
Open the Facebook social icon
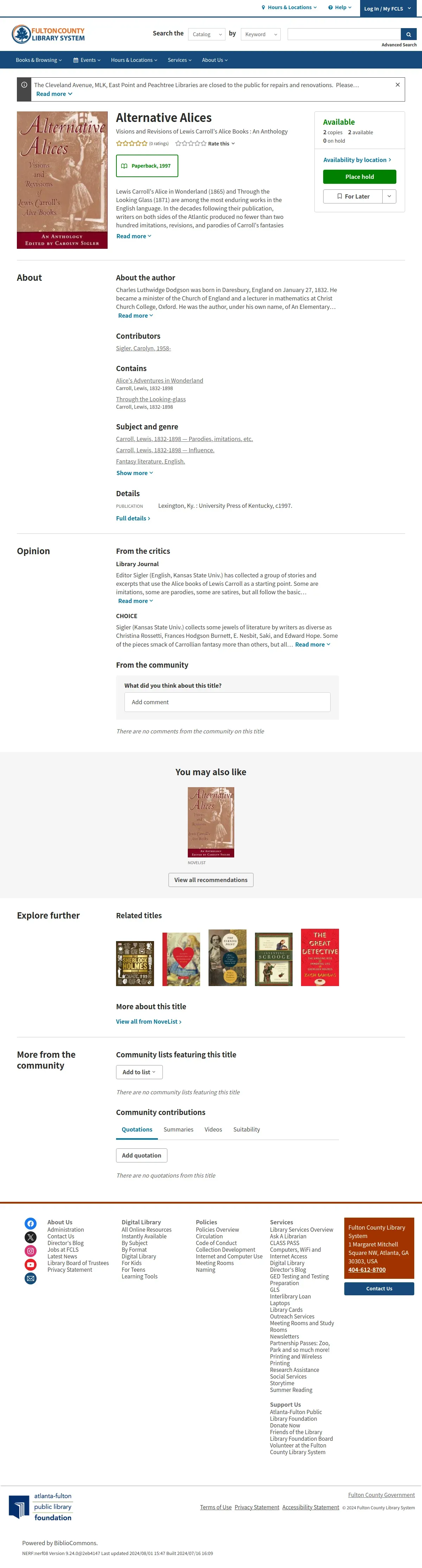tap(31, 1224)
